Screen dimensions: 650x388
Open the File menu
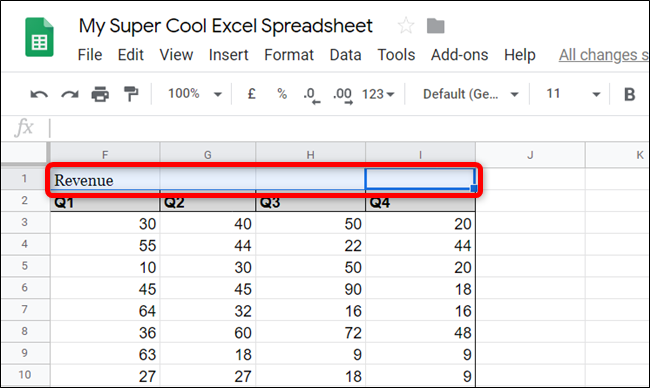coord(90,55)
